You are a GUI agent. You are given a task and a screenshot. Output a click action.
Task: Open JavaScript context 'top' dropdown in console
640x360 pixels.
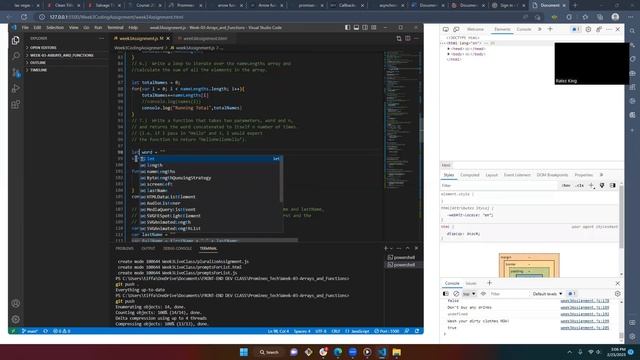469,293
